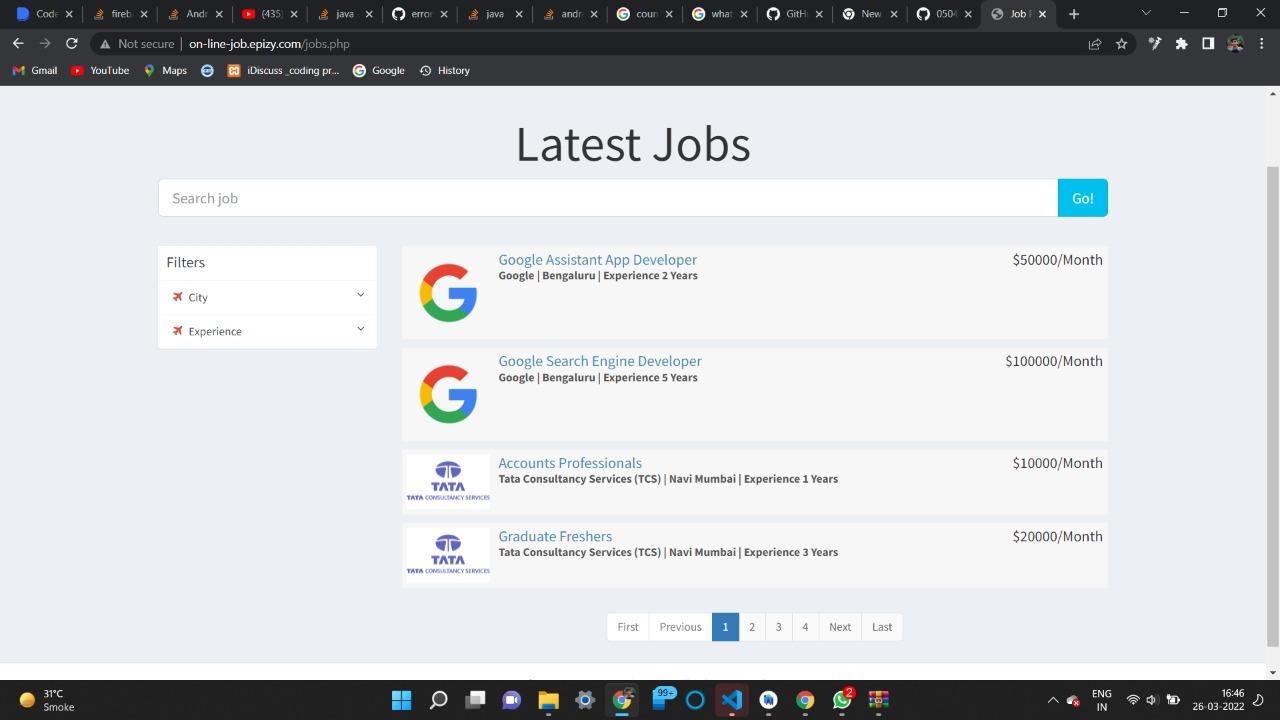The image size is (1280, 720).
Task: Open the Google bookmark
Action: click(x=378, y=71)
